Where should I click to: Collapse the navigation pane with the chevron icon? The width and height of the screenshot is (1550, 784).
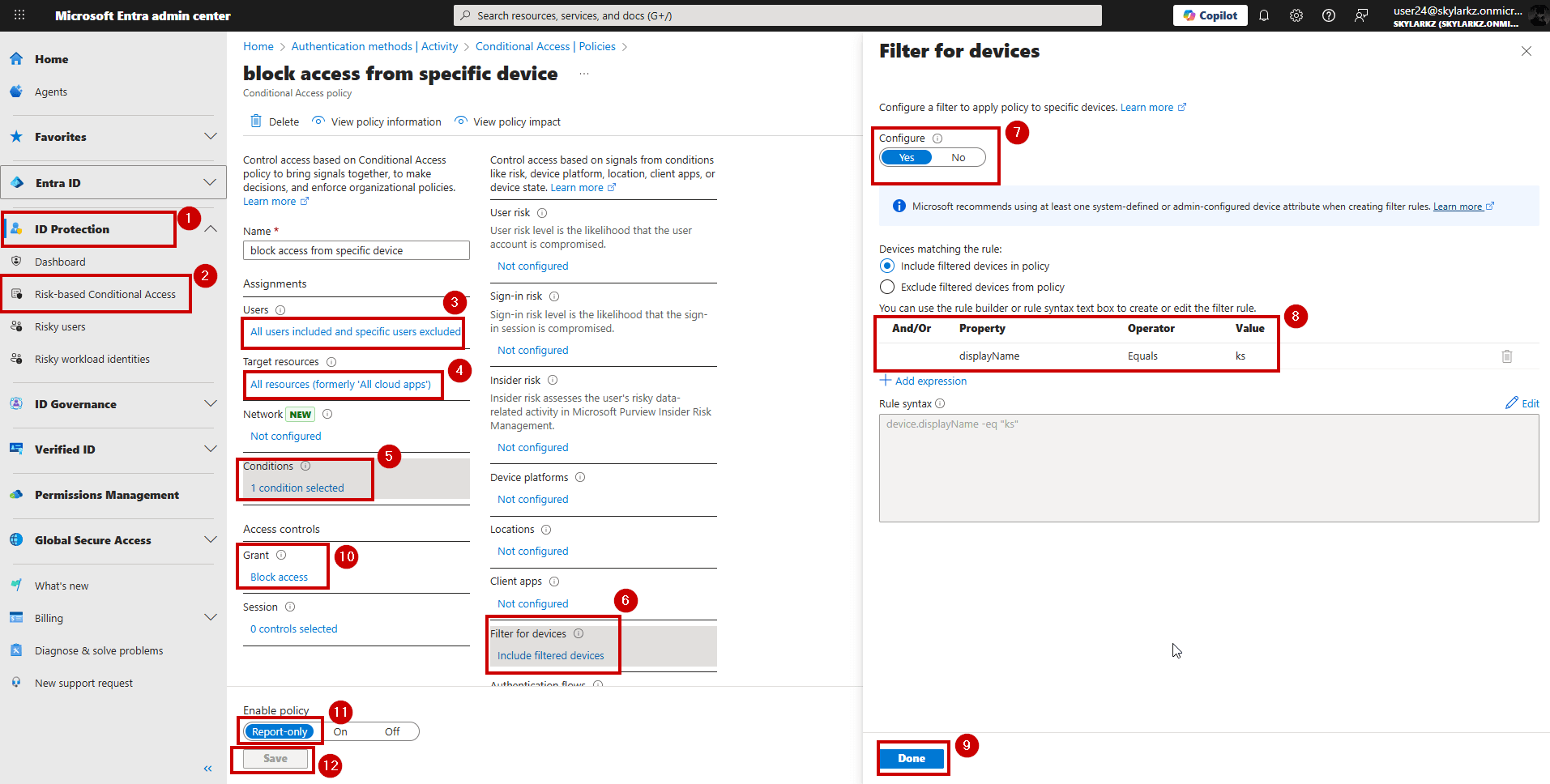pyautogui.click(x=207, y=768)
